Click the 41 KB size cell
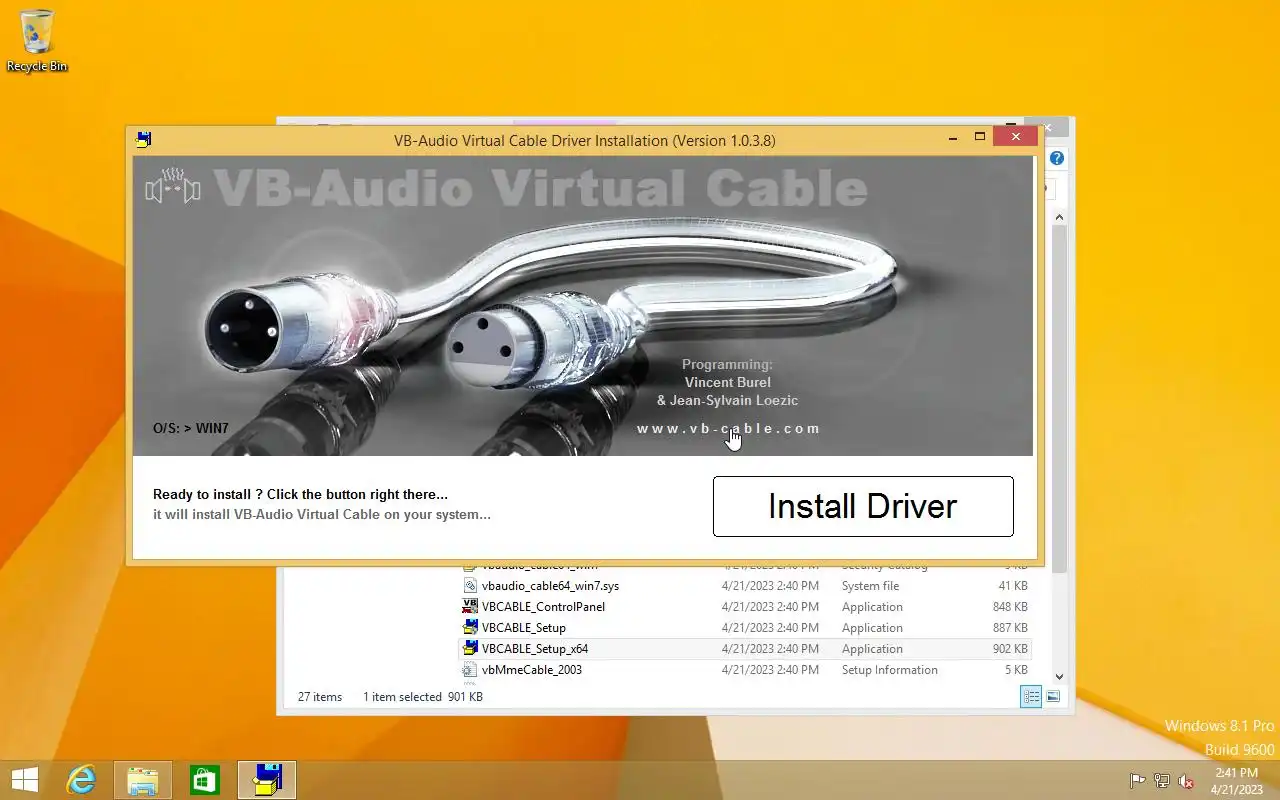 (1013, 586)
